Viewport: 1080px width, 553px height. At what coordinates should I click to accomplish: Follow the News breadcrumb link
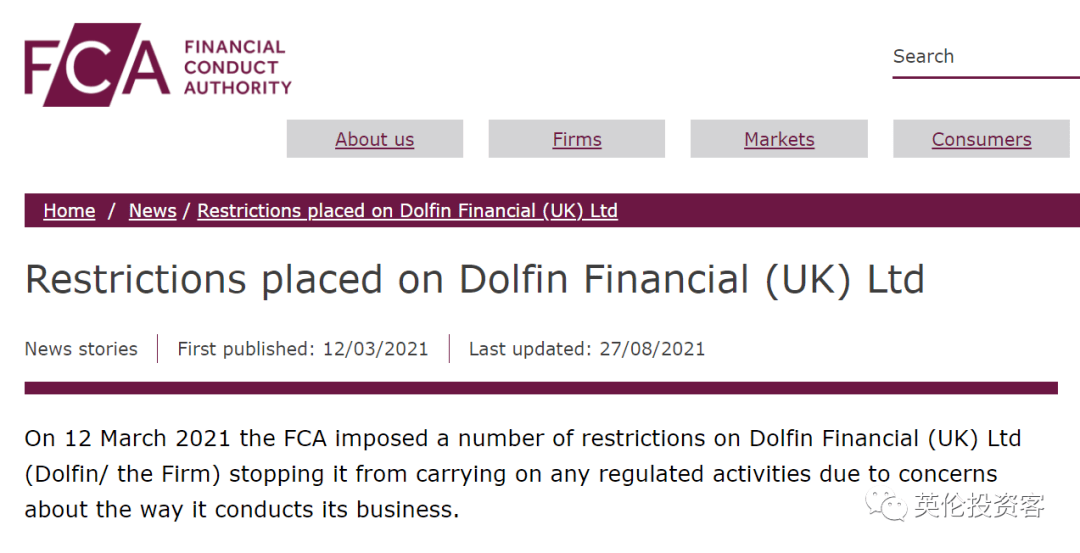pos(152,211)
